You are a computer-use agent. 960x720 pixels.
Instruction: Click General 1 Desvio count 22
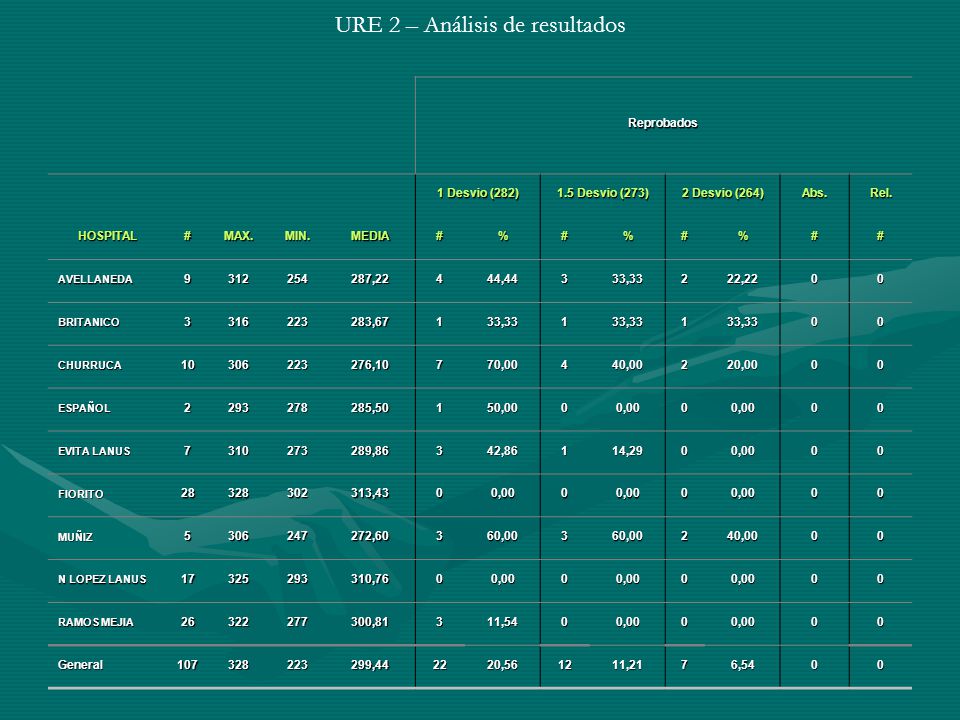[x=440, y=665]
